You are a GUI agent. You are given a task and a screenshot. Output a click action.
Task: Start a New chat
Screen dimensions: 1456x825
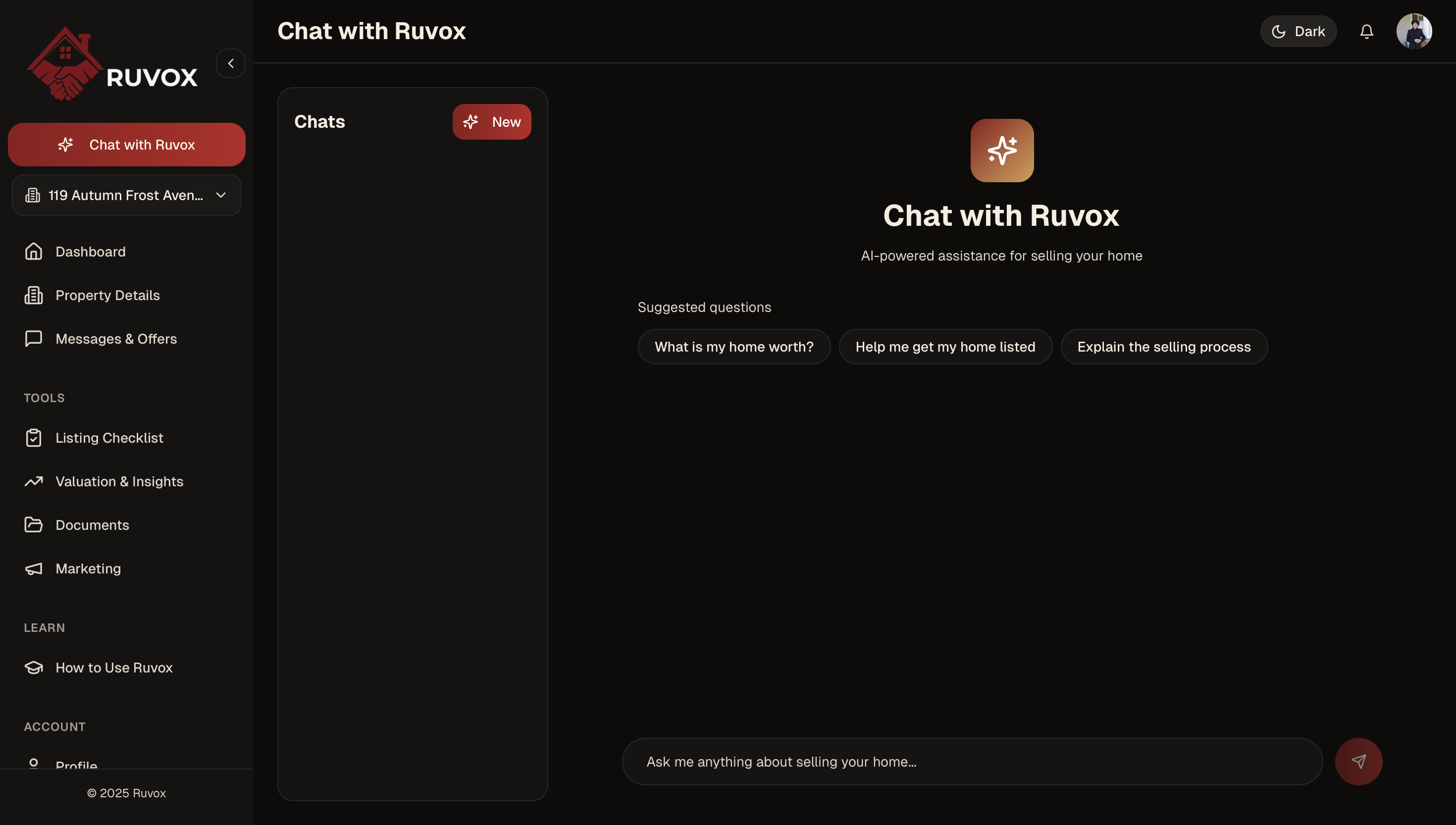tap(491, 121)
